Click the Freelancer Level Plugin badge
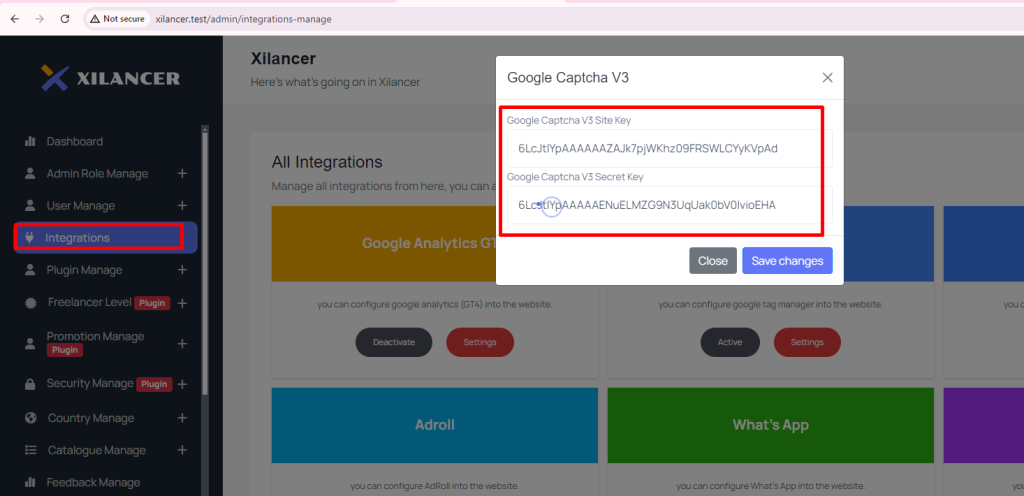This screenshot has height=496, width=1024. 152,303
